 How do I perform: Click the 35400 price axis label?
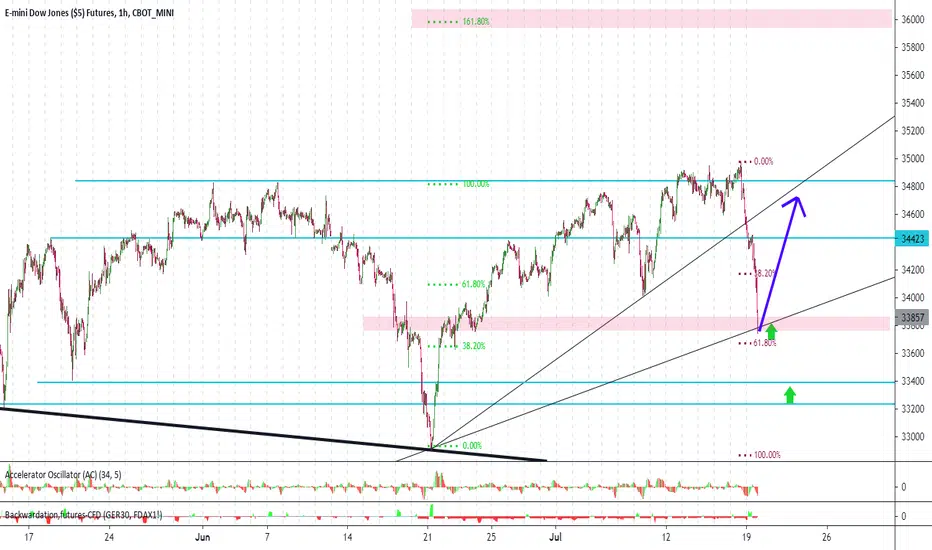(912, 103)
